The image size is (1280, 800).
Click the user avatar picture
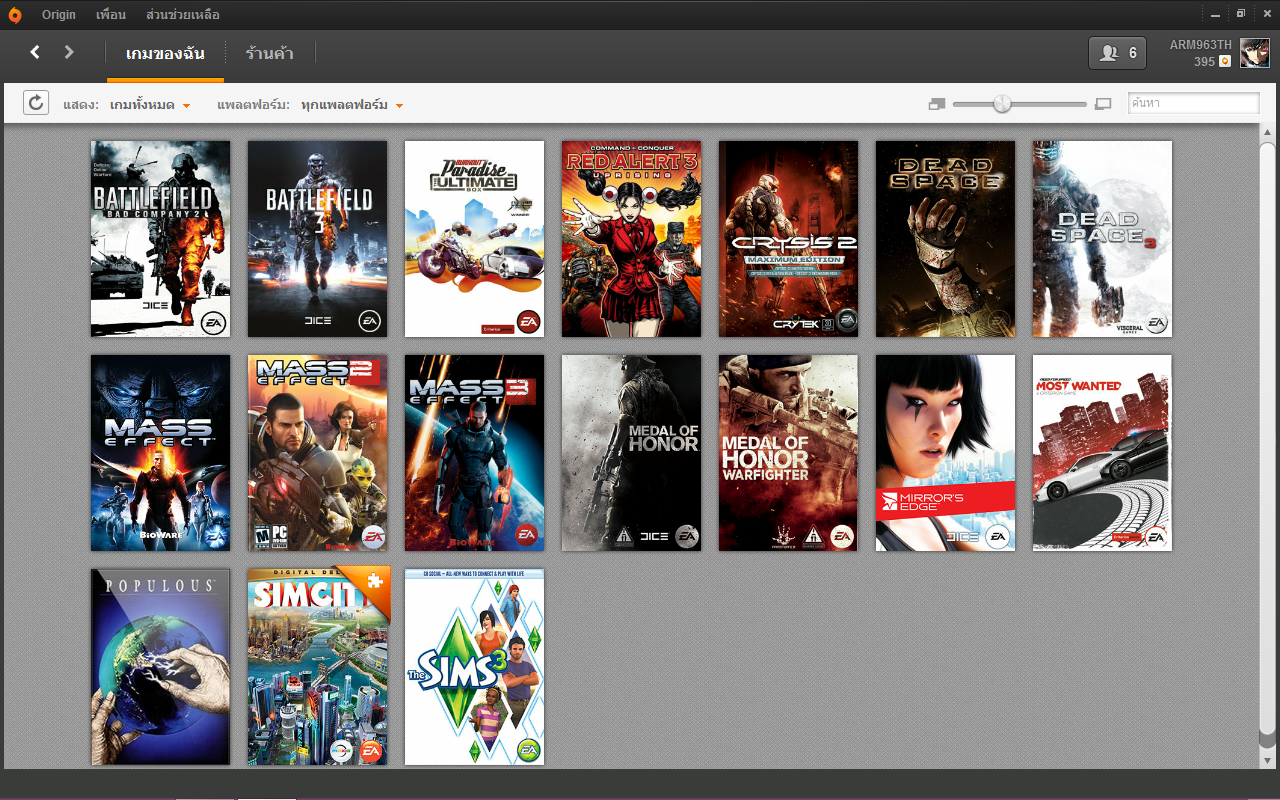point(1254,53)
